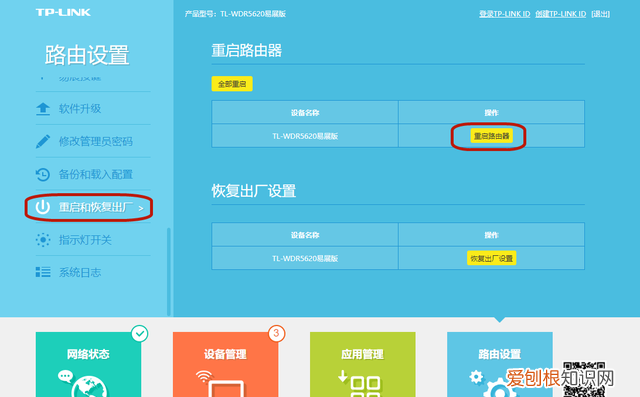The height and width of the screenshot is (397, 640).
Task: Click the product model text at top
Action: click(235, 14)
